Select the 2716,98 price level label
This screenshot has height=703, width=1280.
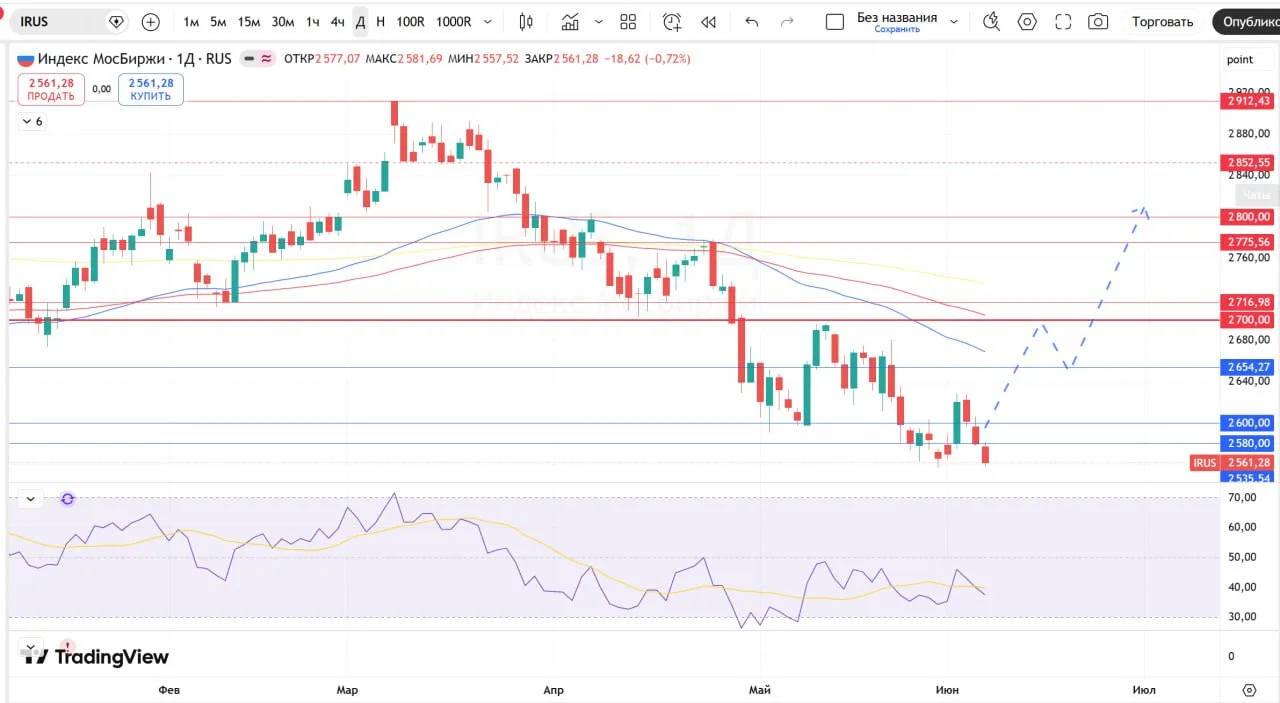click(1248, 302)
